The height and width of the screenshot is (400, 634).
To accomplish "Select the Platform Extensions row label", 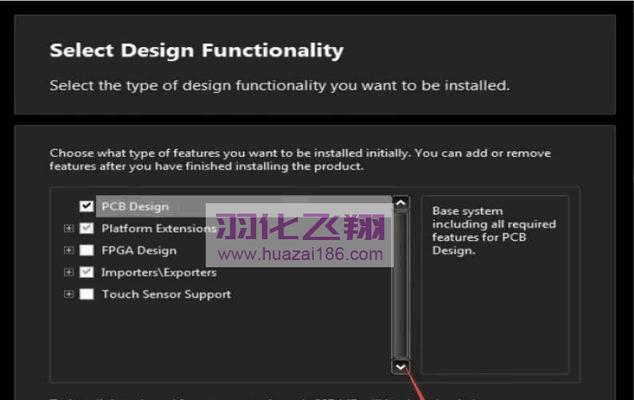I will (x=158, y=229).
